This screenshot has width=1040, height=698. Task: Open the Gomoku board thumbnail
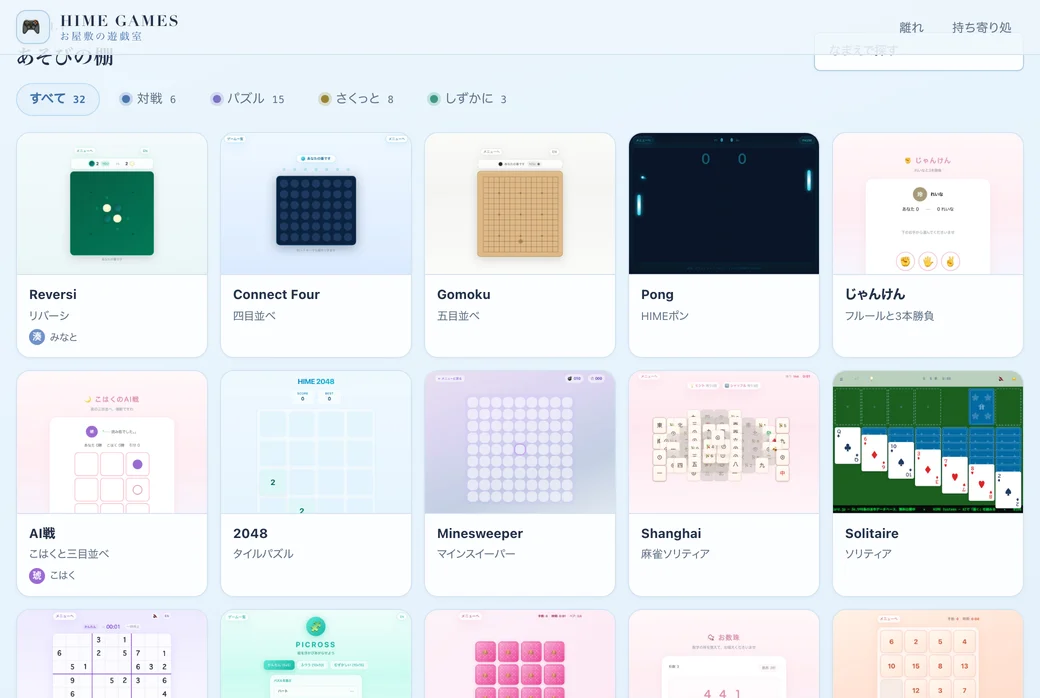(520, 204)
